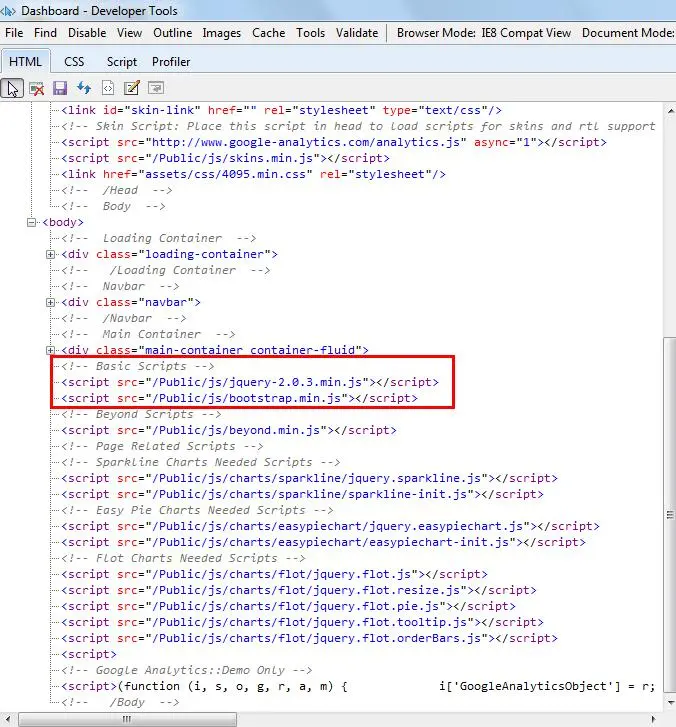The image size is (676, 727).
Task: Open the View menu
Action: pos(129,33)
